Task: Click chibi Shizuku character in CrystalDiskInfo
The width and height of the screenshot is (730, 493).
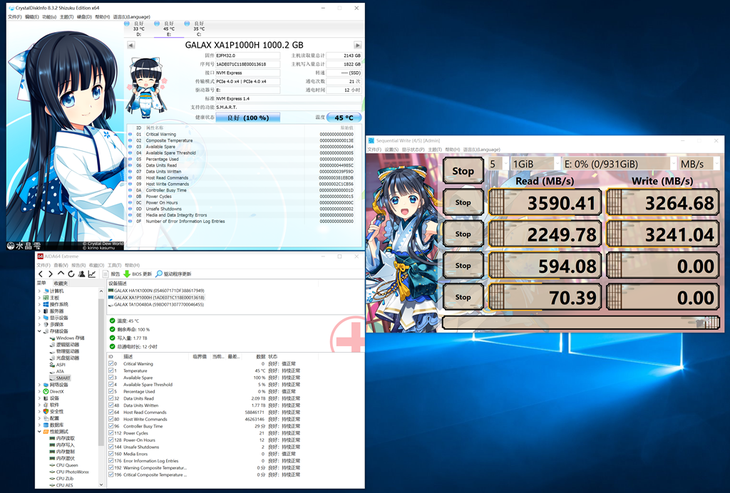Action: tap(146, 87)
